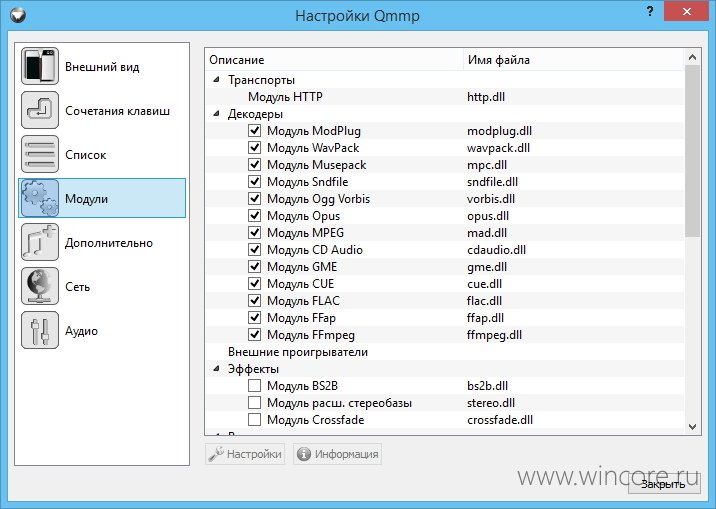Enable the Модуль BS2B checkbox
Image resolution: width=716 pixels, height=509 pixels.
[x=254, y=386]
